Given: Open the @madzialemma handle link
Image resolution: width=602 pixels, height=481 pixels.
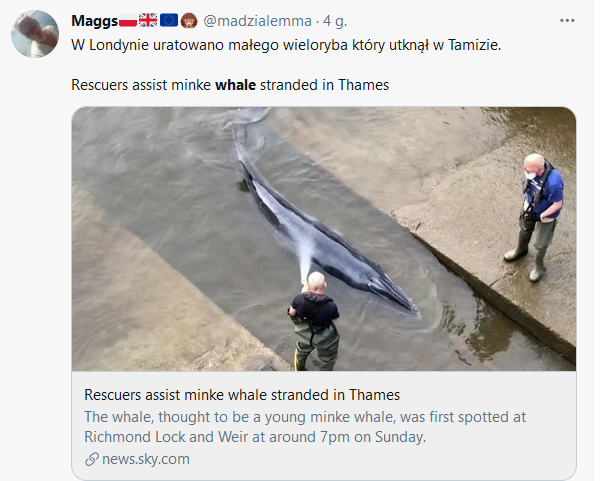Looking at the screenshot, I should (x=257, y=20).
